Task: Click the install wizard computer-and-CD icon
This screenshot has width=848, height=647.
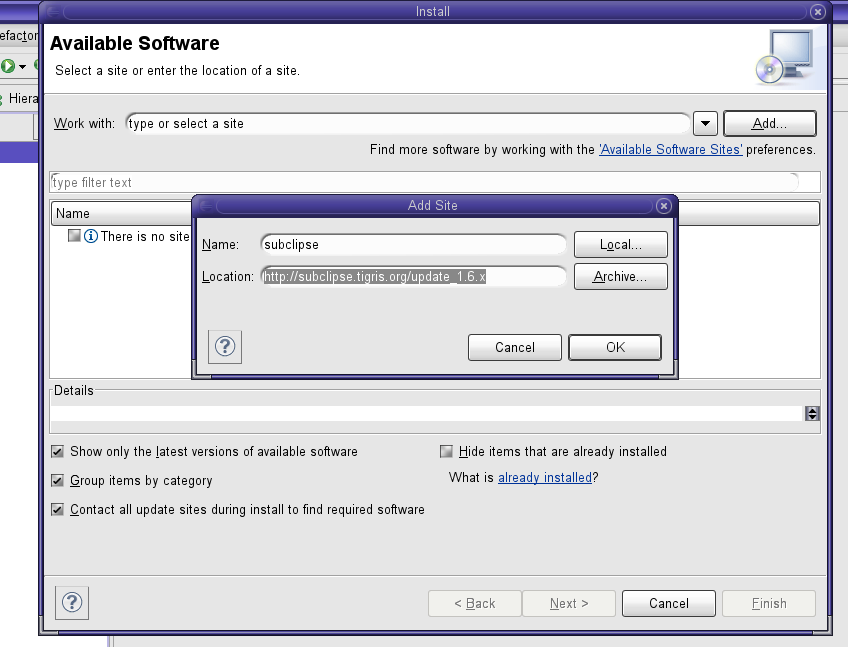Action: pos(783,56)
